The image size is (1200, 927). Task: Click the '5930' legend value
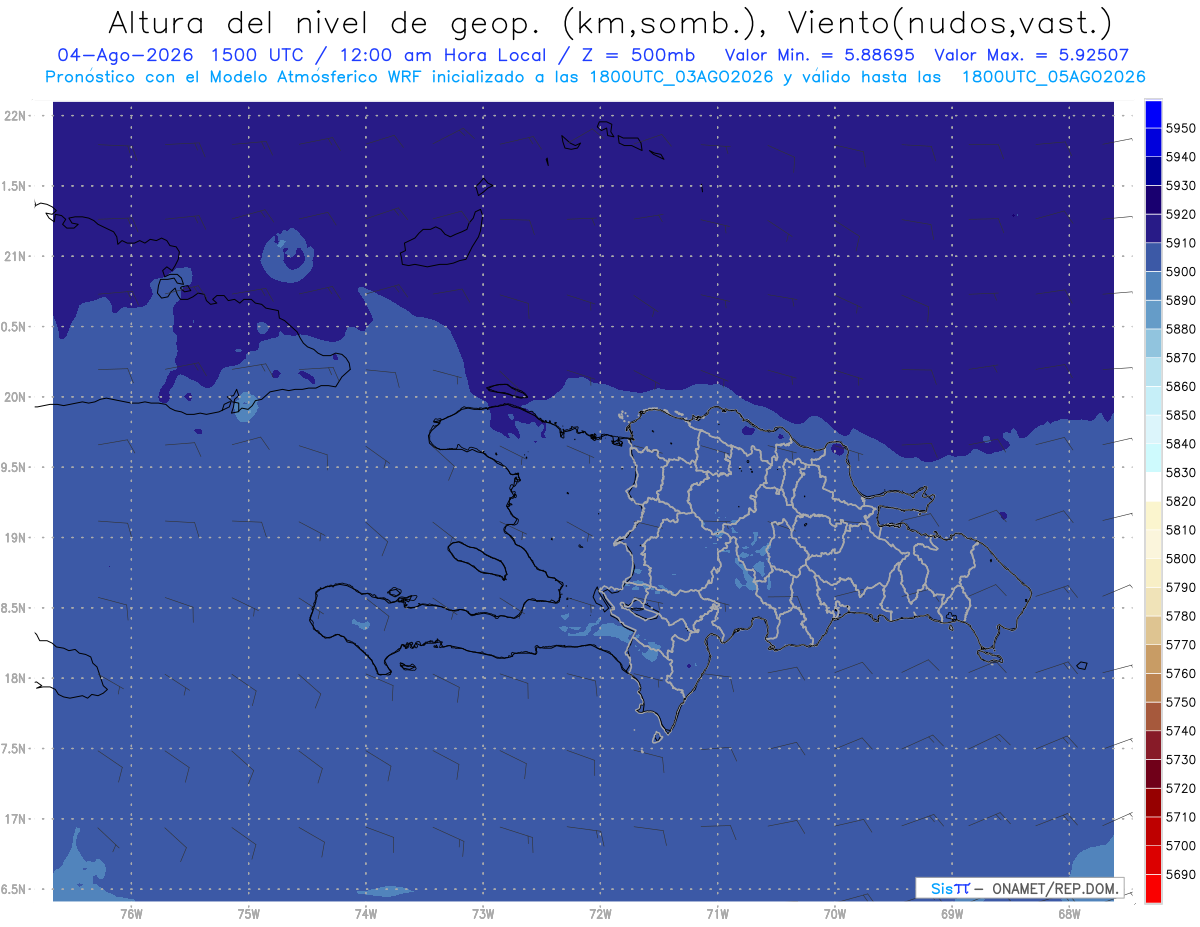pos(1181,186)
